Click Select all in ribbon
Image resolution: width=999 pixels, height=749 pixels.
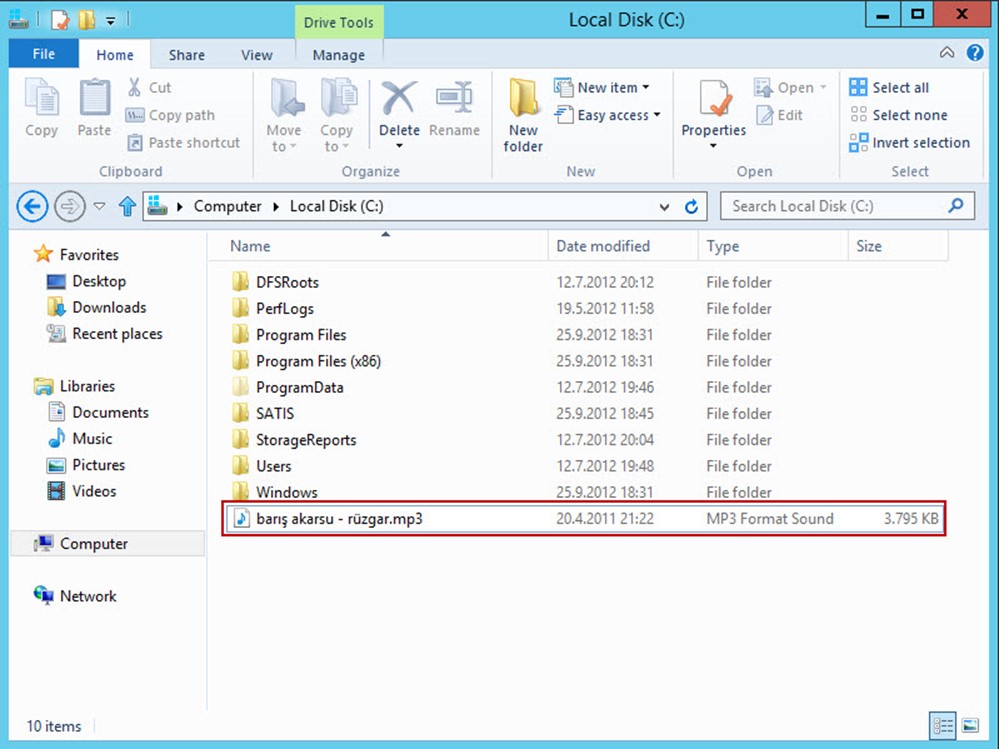click(x=889, y=88)
